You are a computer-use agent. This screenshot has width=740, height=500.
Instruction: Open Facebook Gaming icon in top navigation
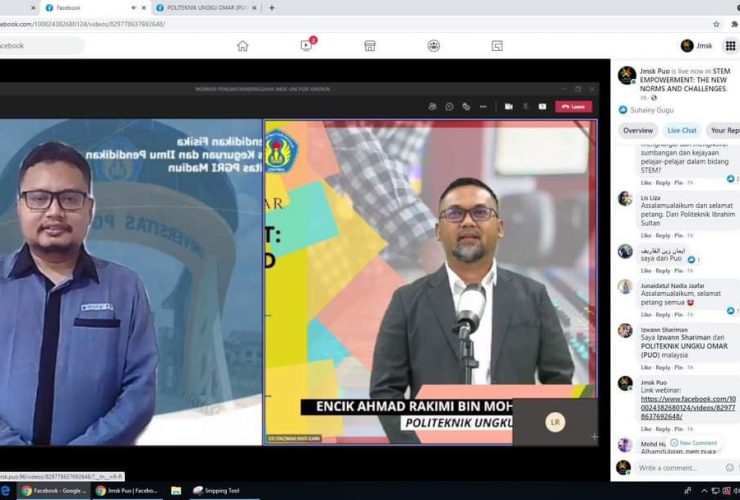497,46
